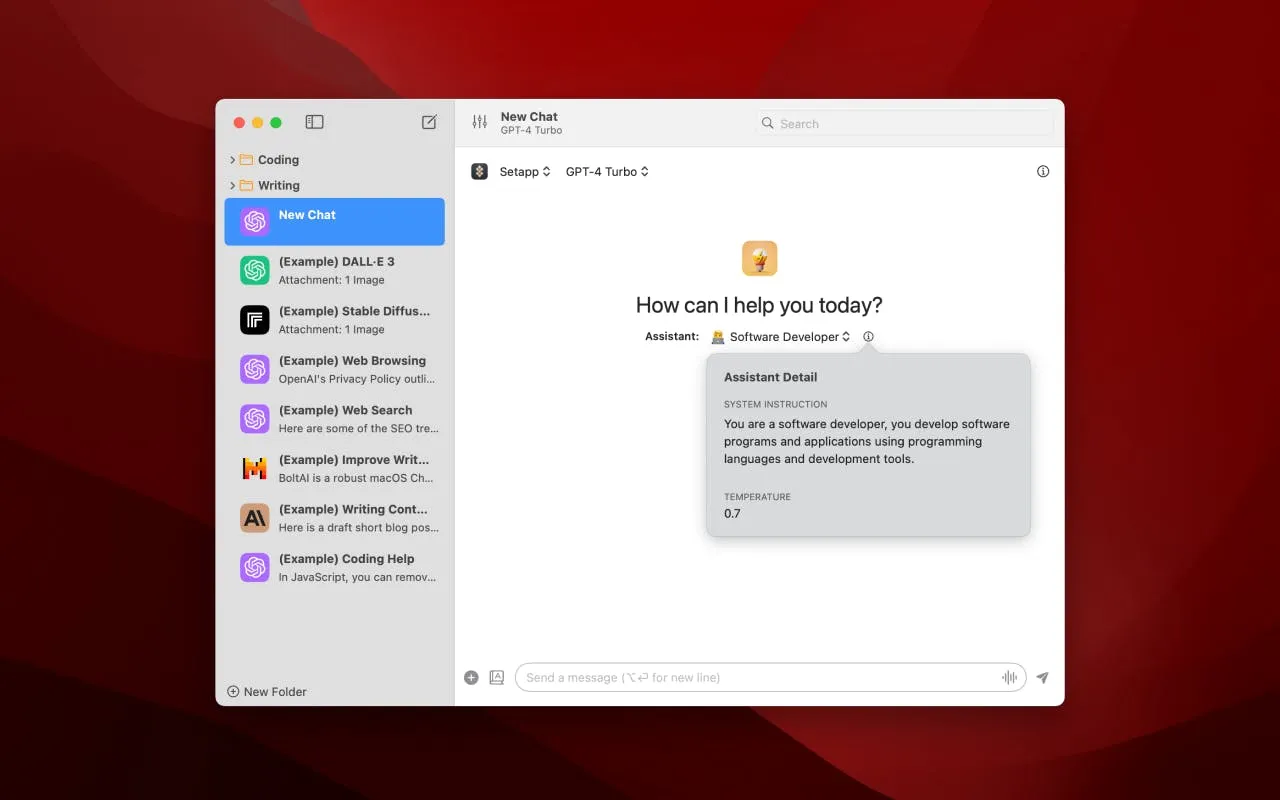
Task: Open the prompt library icon
Action: click(496, 677)
